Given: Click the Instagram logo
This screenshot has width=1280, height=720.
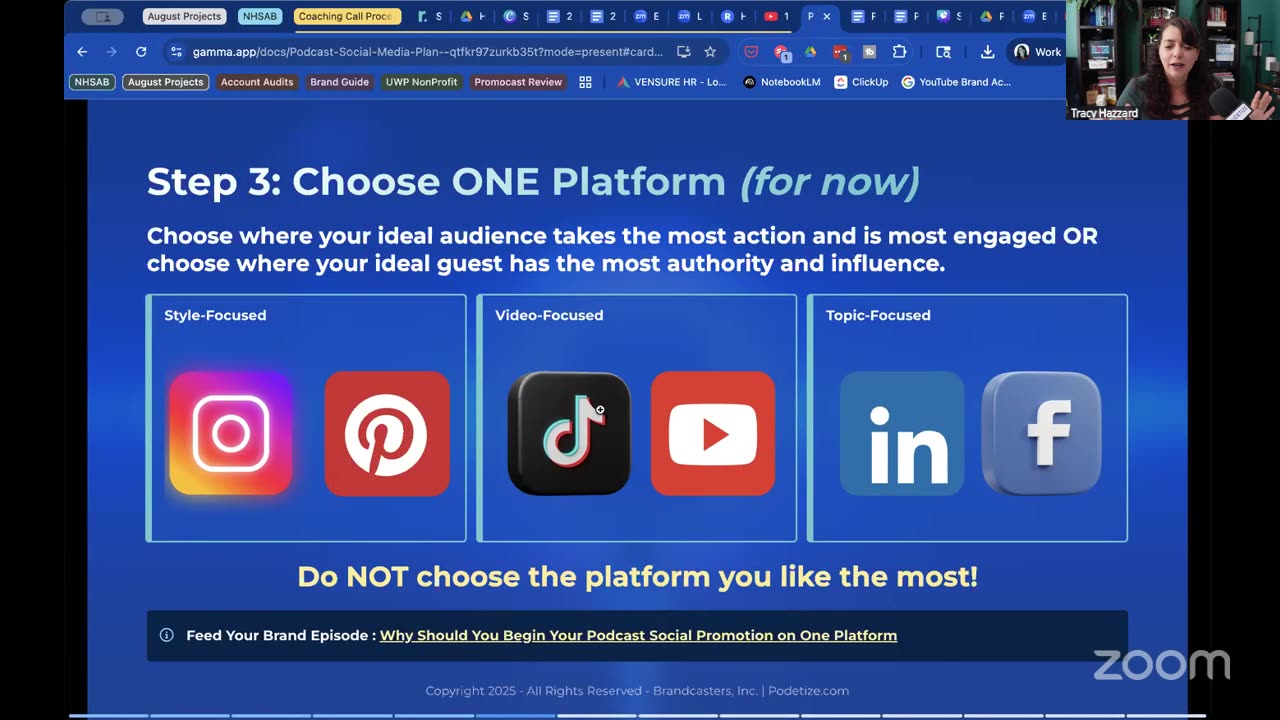Looking at the screenshot, I should point(231,433).
